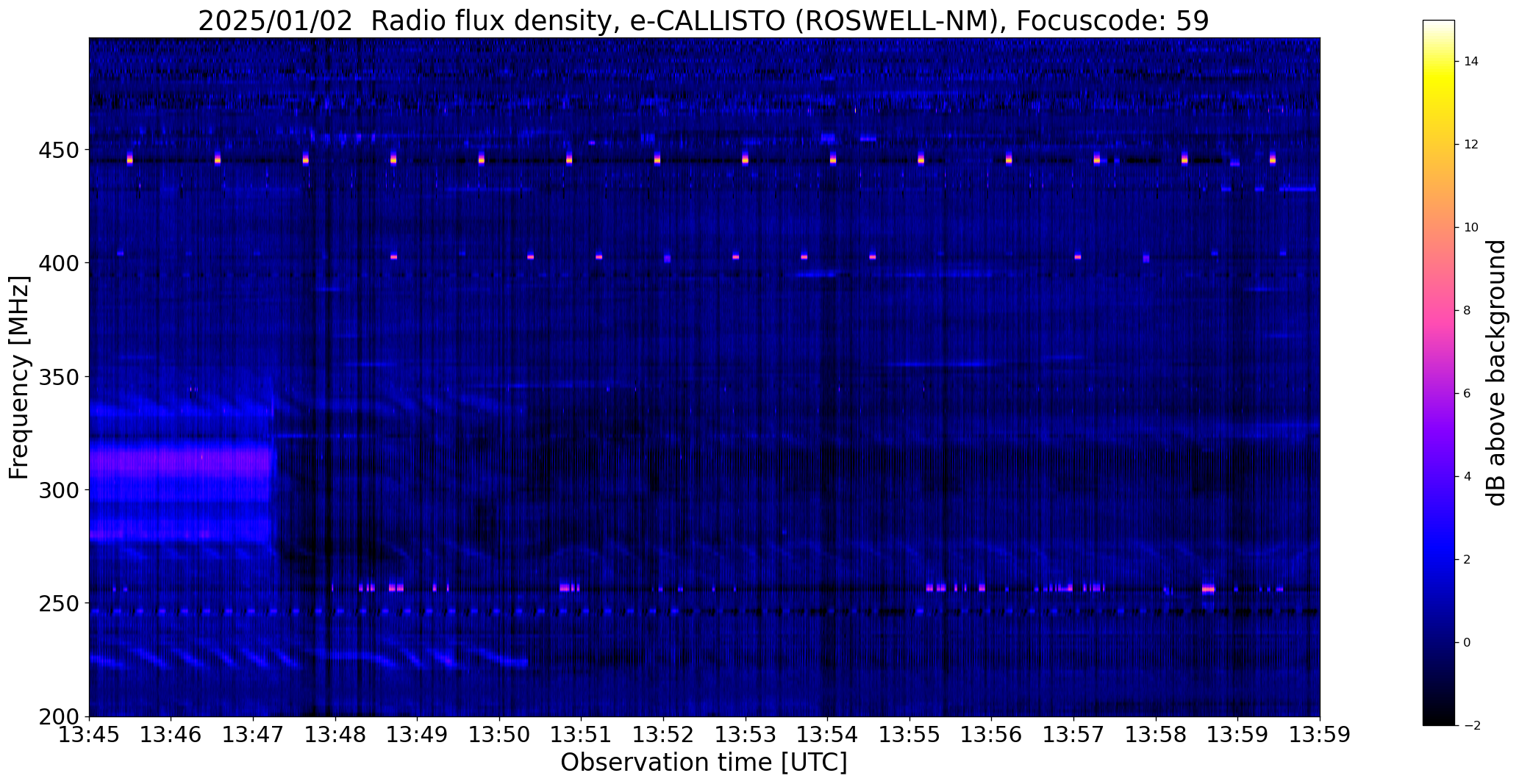Click the colorbar tick label 4
The height and width of the screenshot is (784, 1519).
pyautogui.click(x=1467, y=477)
